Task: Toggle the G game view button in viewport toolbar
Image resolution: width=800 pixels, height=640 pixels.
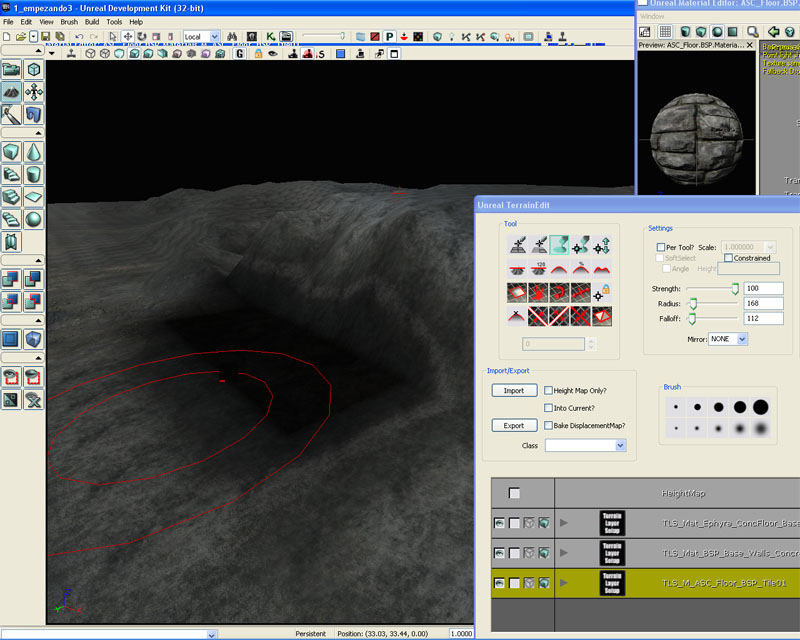Action: pos(240,54)
